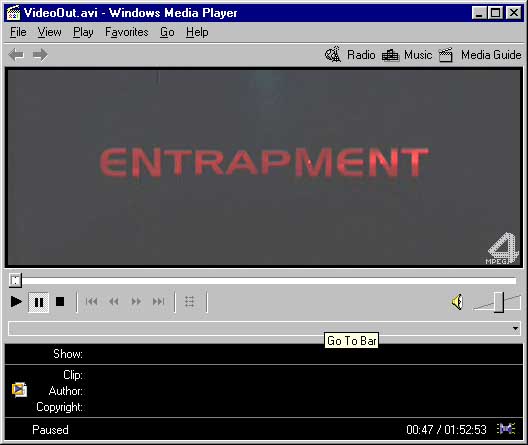Click the skip back (previous track) icon
This screenshot has width=528, height=445.
coord(91,301)
